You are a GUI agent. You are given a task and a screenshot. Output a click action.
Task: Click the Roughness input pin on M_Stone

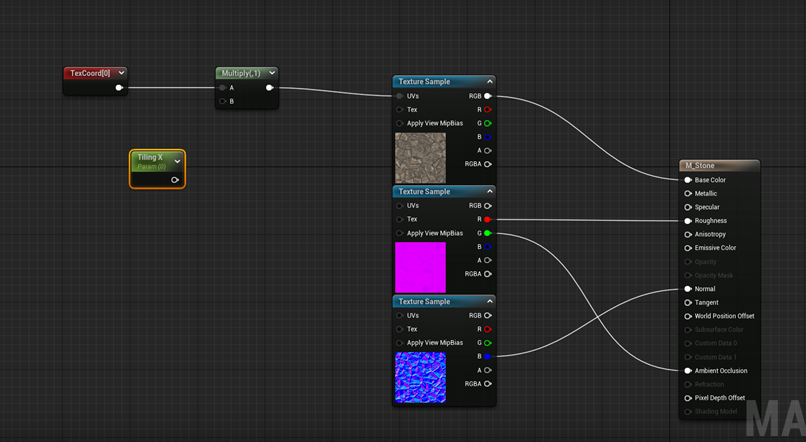click(688, 221)
